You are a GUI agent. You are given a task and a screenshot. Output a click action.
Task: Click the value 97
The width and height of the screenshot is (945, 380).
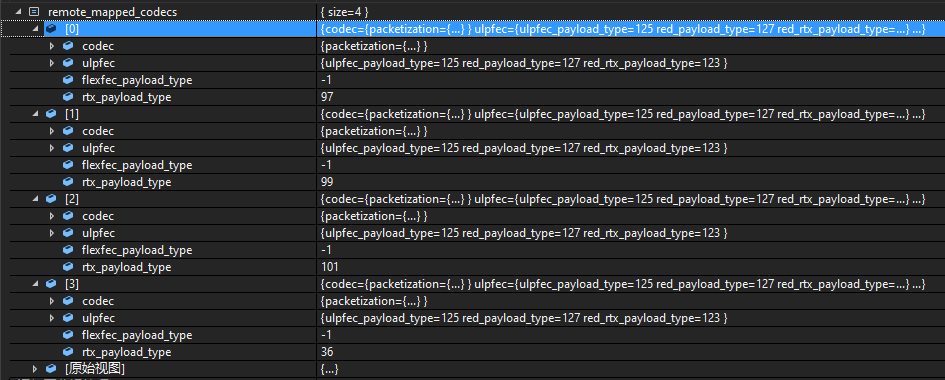tap(327, 97)
